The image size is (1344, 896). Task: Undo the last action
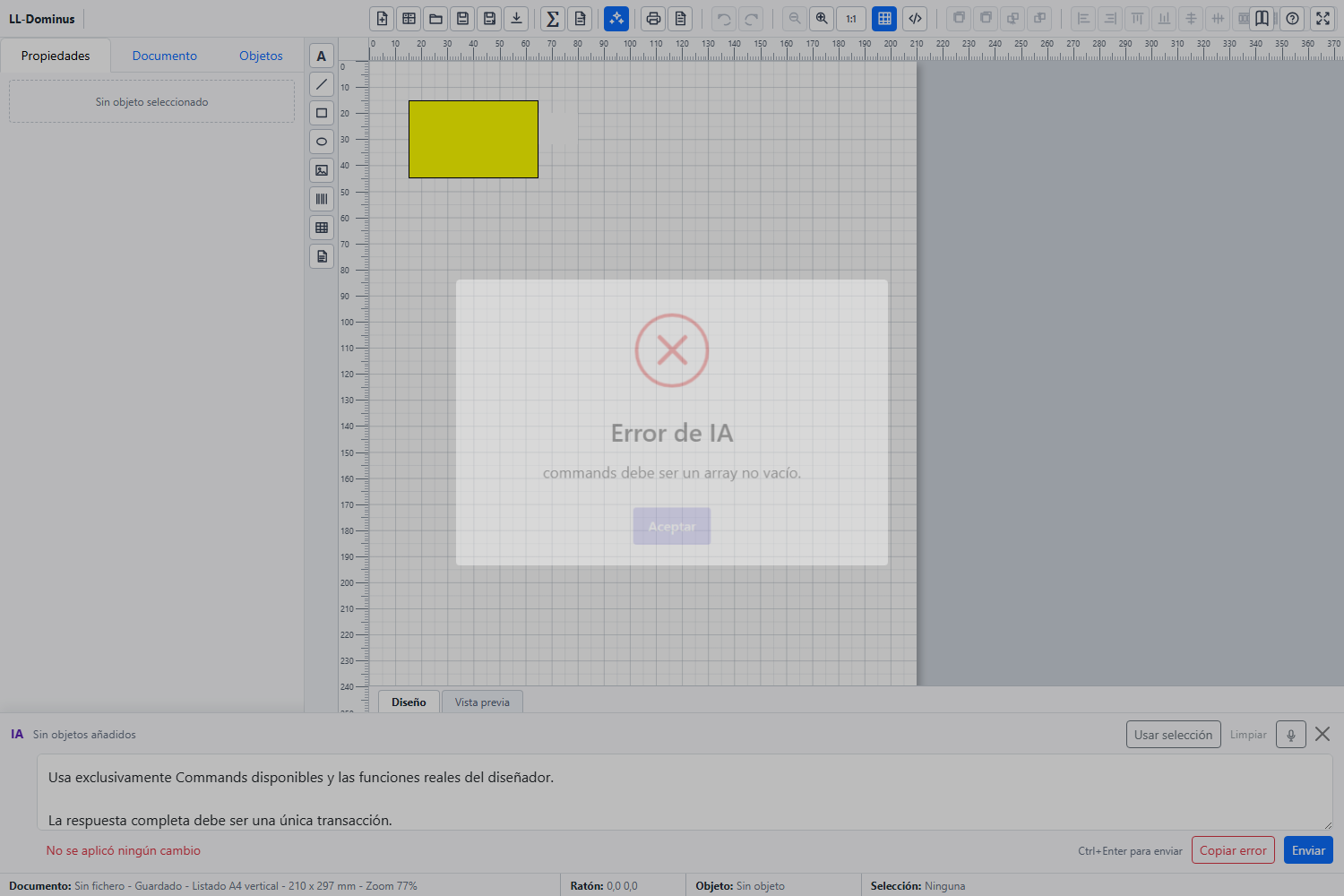[724, 19]
